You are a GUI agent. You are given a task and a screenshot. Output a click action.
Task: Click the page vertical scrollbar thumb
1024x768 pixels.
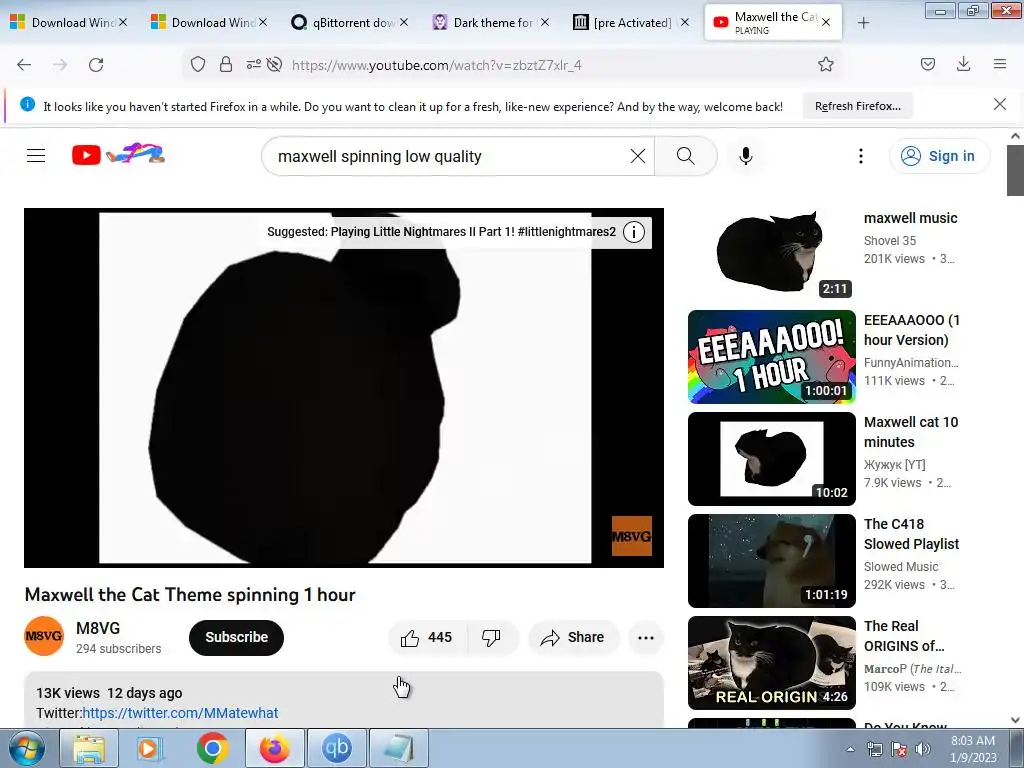(x=1015, y=170)
